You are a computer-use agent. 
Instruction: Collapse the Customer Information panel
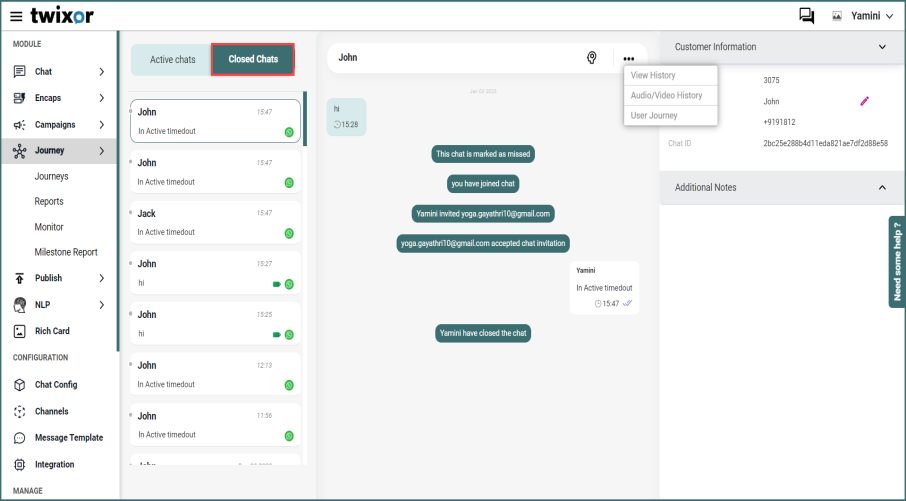pyautogui.click(x=881, y=47)
